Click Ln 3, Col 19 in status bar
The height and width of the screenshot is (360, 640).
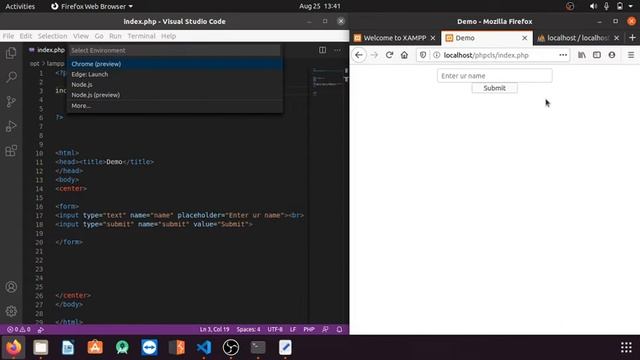[214, 329]
